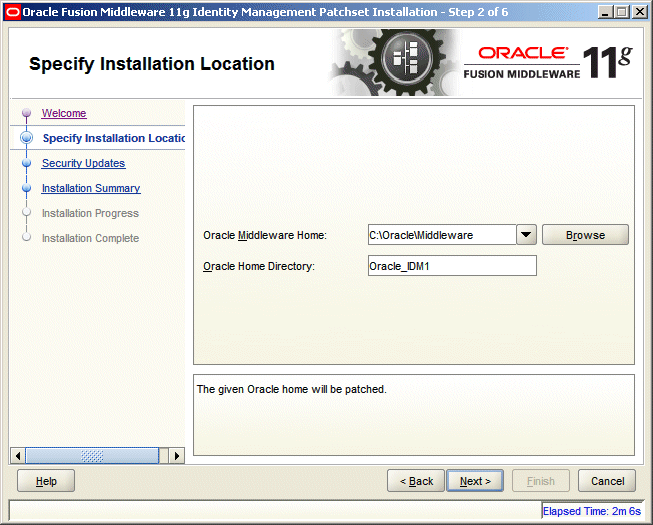Click the Elapsed Time status text

[x=591, y=511]
